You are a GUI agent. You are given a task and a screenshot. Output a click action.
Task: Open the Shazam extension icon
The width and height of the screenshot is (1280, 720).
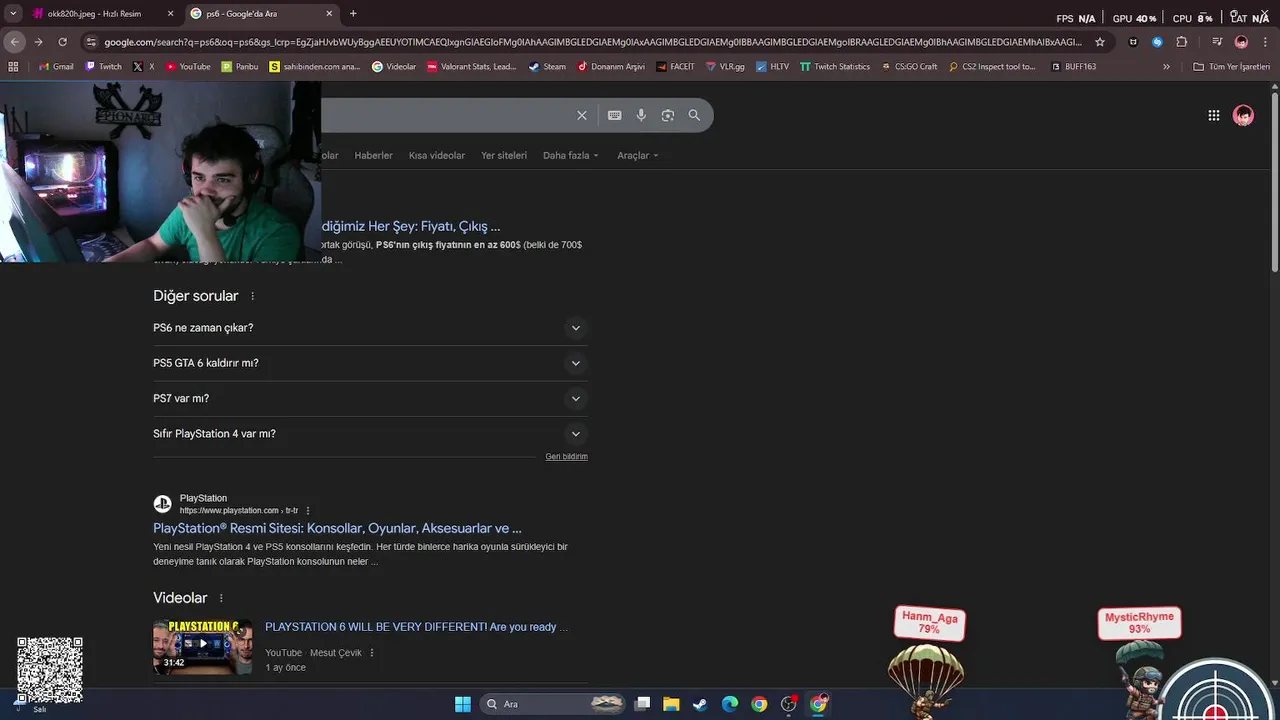point(1157,42)
